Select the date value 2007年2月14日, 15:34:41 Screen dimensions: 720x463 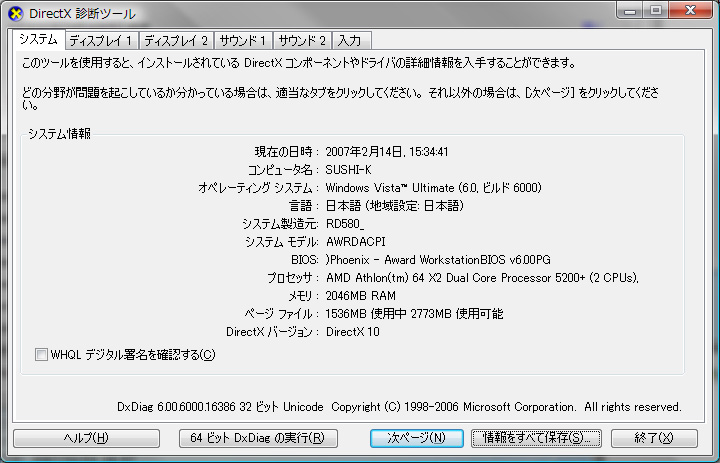(387, 152)
